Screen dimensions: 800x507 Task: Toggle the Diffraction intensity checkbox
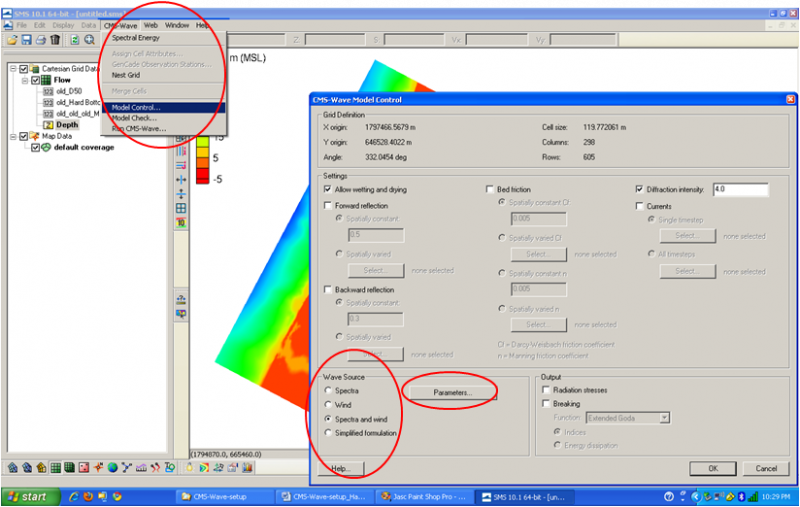point(639,189)
